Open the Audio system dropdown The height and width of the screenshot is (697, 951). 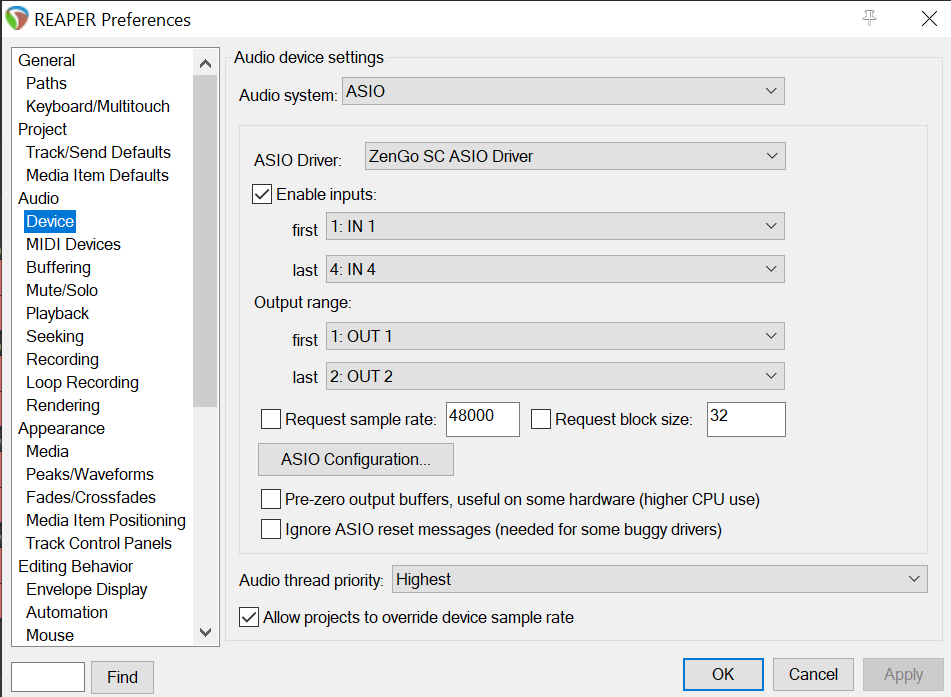pyautogui.click(x=563, y=91)
